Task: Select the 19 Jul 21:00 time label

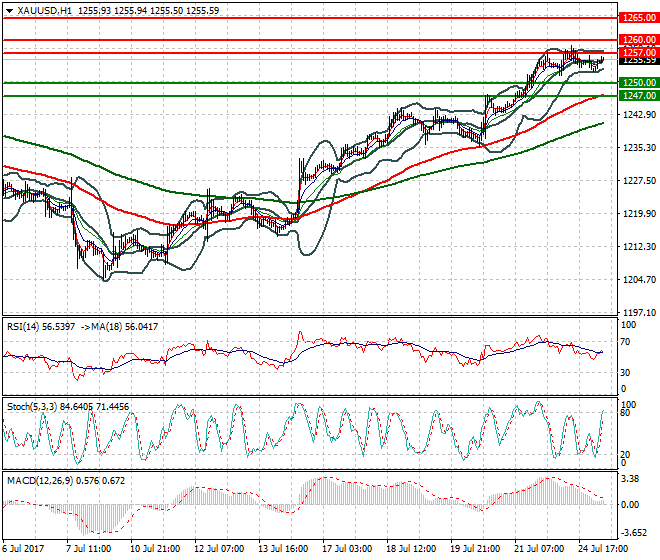Action: [475, 549]
